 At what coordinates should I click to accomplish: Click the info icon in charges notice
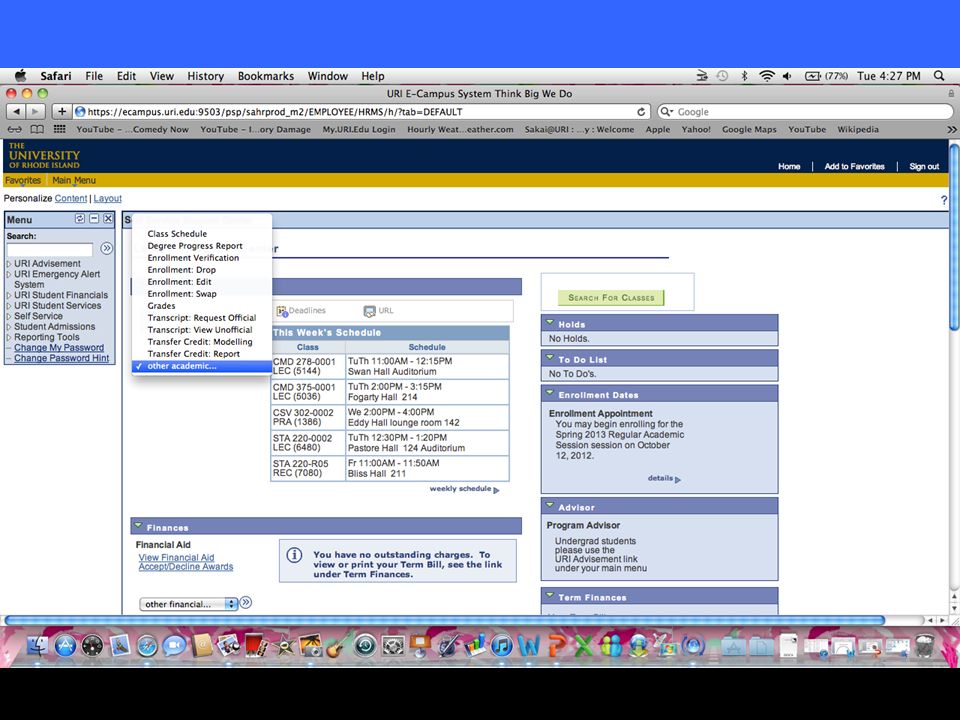[x=294, y=555]
